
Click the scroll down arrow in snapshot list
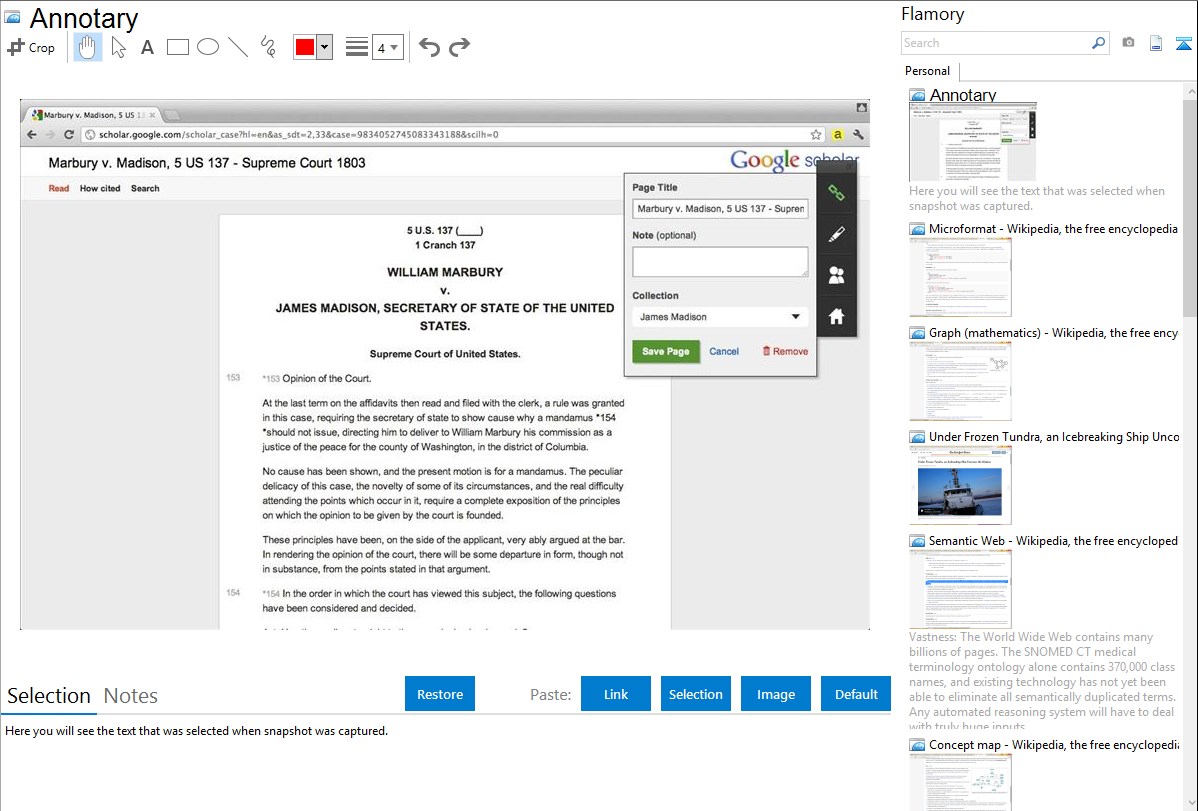pyautogui.click(x=1190, y=803)
